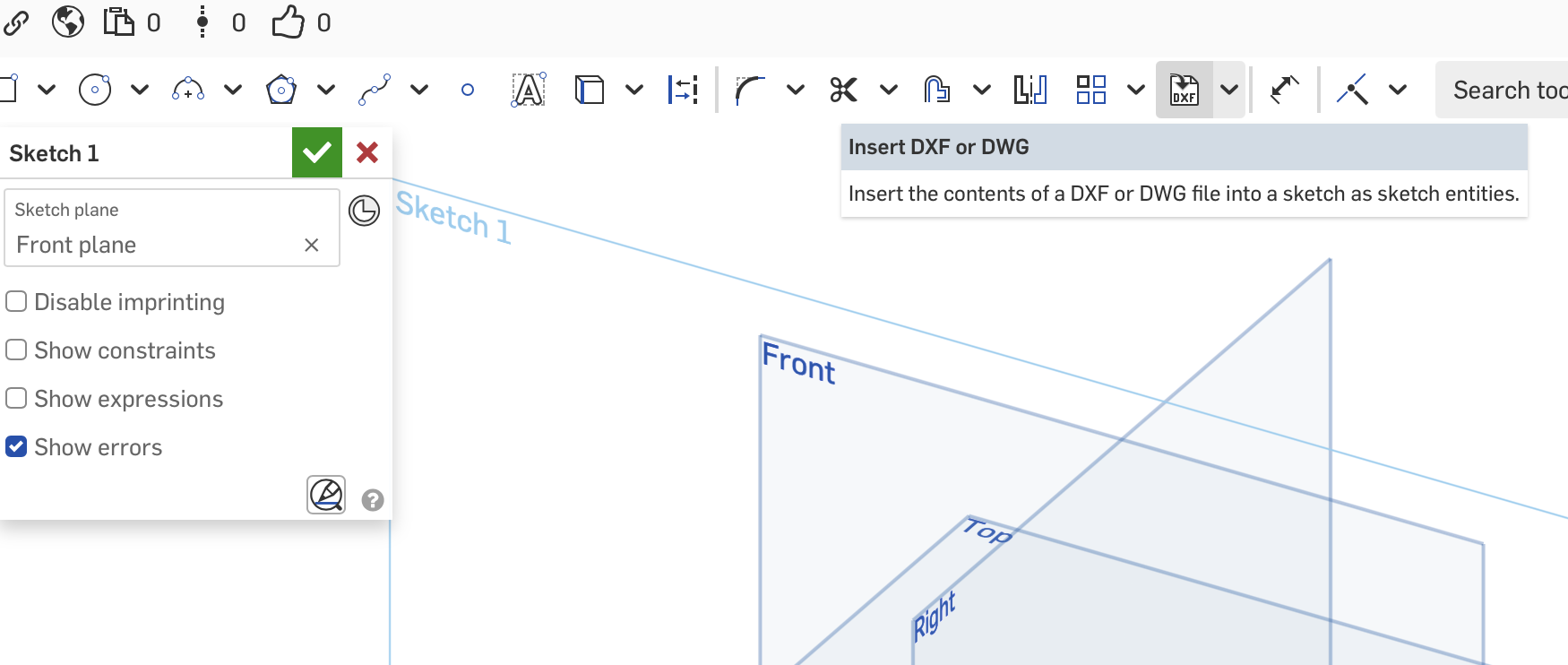Click the Insert DXF or DWG icon
1568x665 pixels.
pyautogui.click(x=1185, y=90)
